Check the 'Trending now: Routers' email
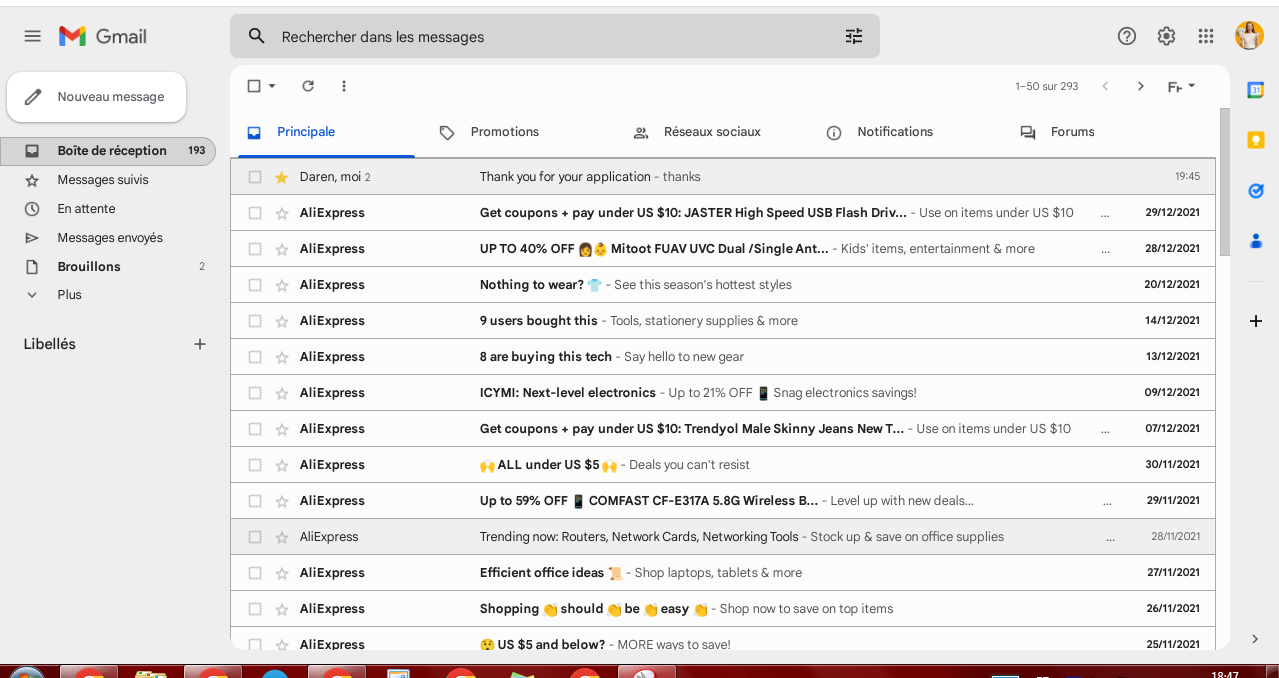Viewport: 1279px width, 678px height. (x=255, y=537)
